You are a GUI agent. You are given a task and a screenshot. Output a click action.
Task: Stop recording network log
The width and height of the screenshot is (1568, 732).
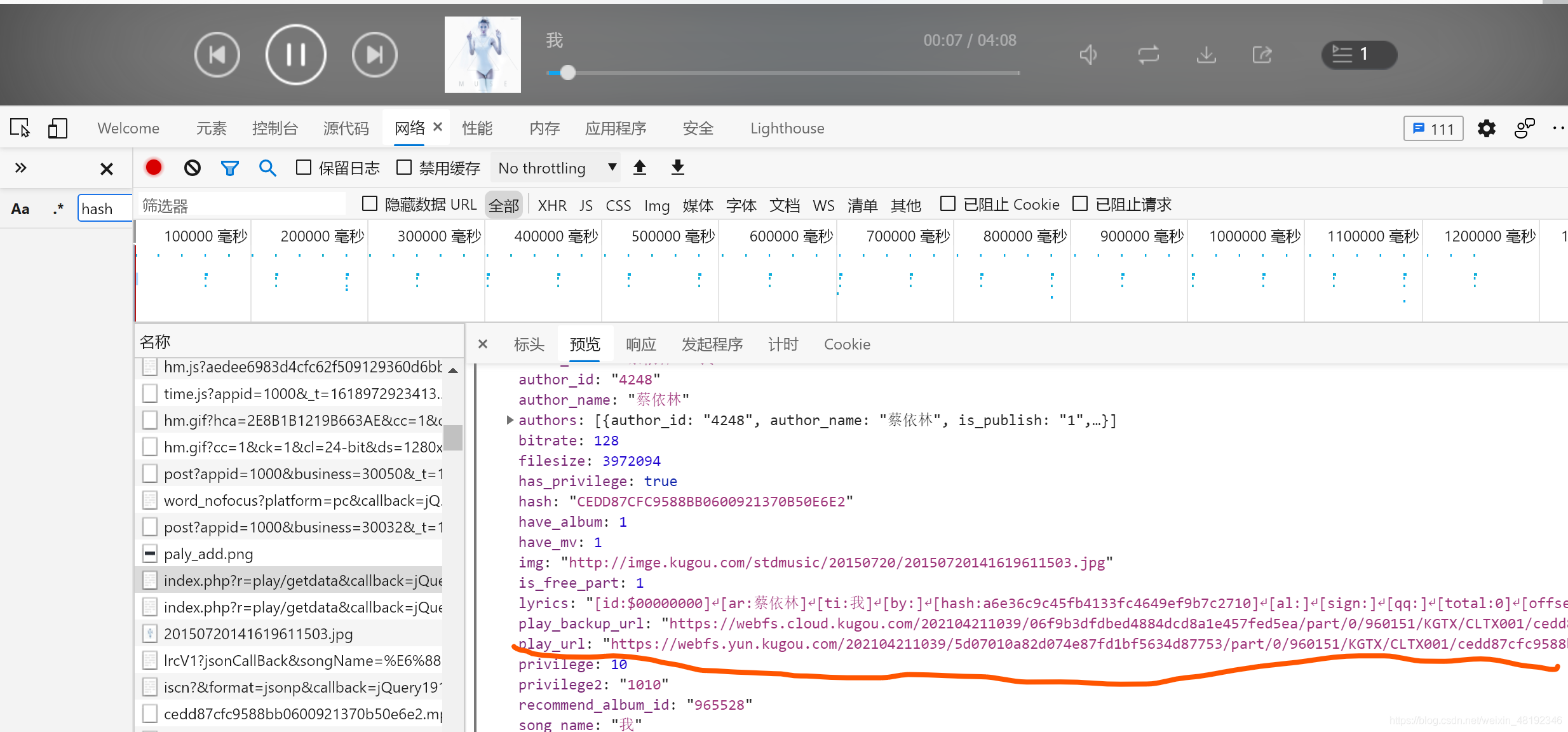click(154, 167)
